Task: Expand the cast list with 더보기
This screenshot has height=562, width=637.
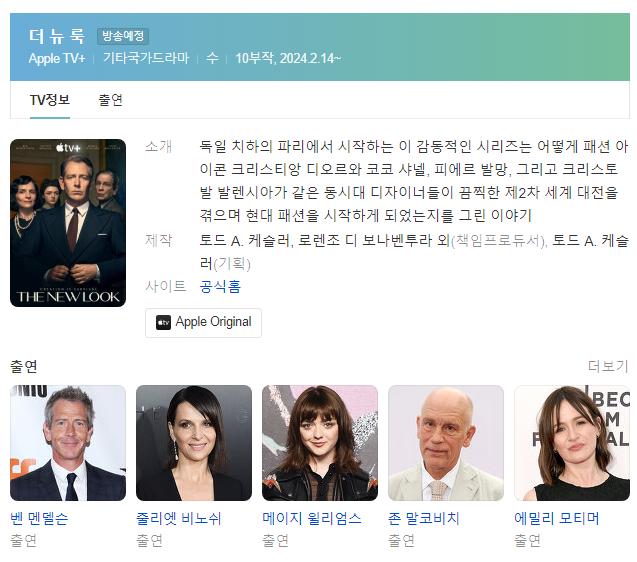Action: pos(608,366)
